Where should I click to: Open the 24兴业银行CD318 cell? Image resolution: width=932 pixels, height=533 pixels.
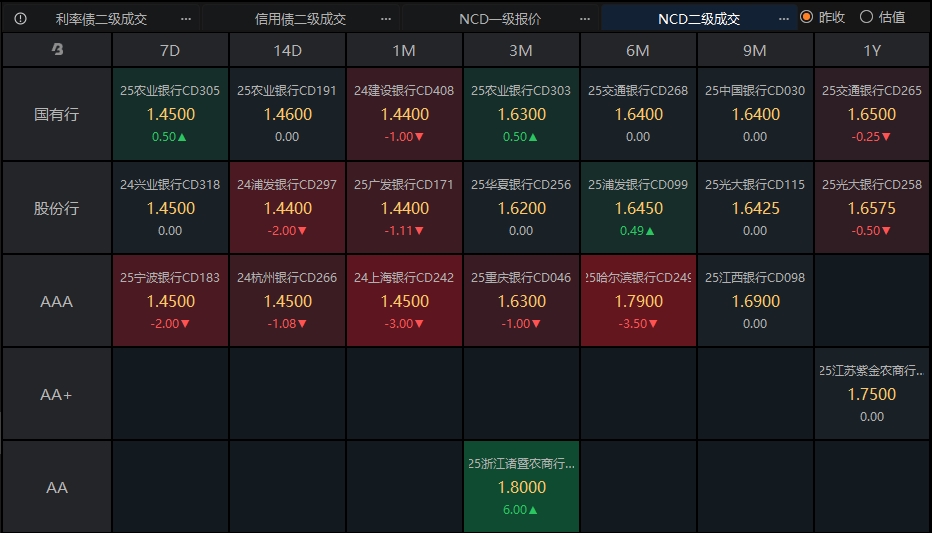pyautogui.click(x=170, y=208)
